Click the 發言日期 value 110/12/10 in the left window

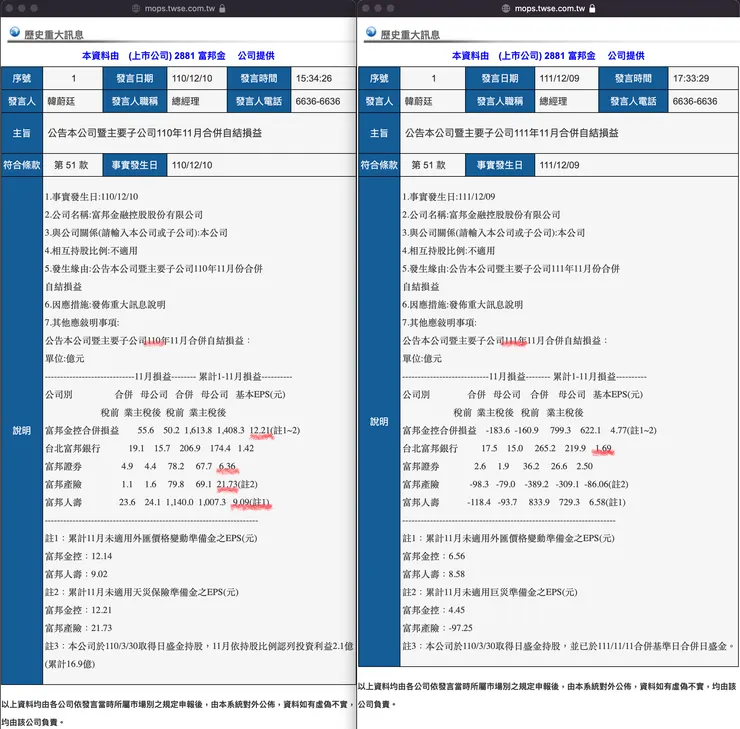click(192, 78)
